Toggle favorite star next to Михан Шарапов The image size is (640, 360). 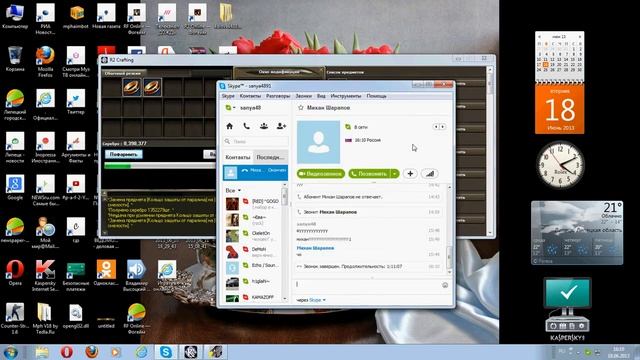pyautogui.click(x=301, y=108)
